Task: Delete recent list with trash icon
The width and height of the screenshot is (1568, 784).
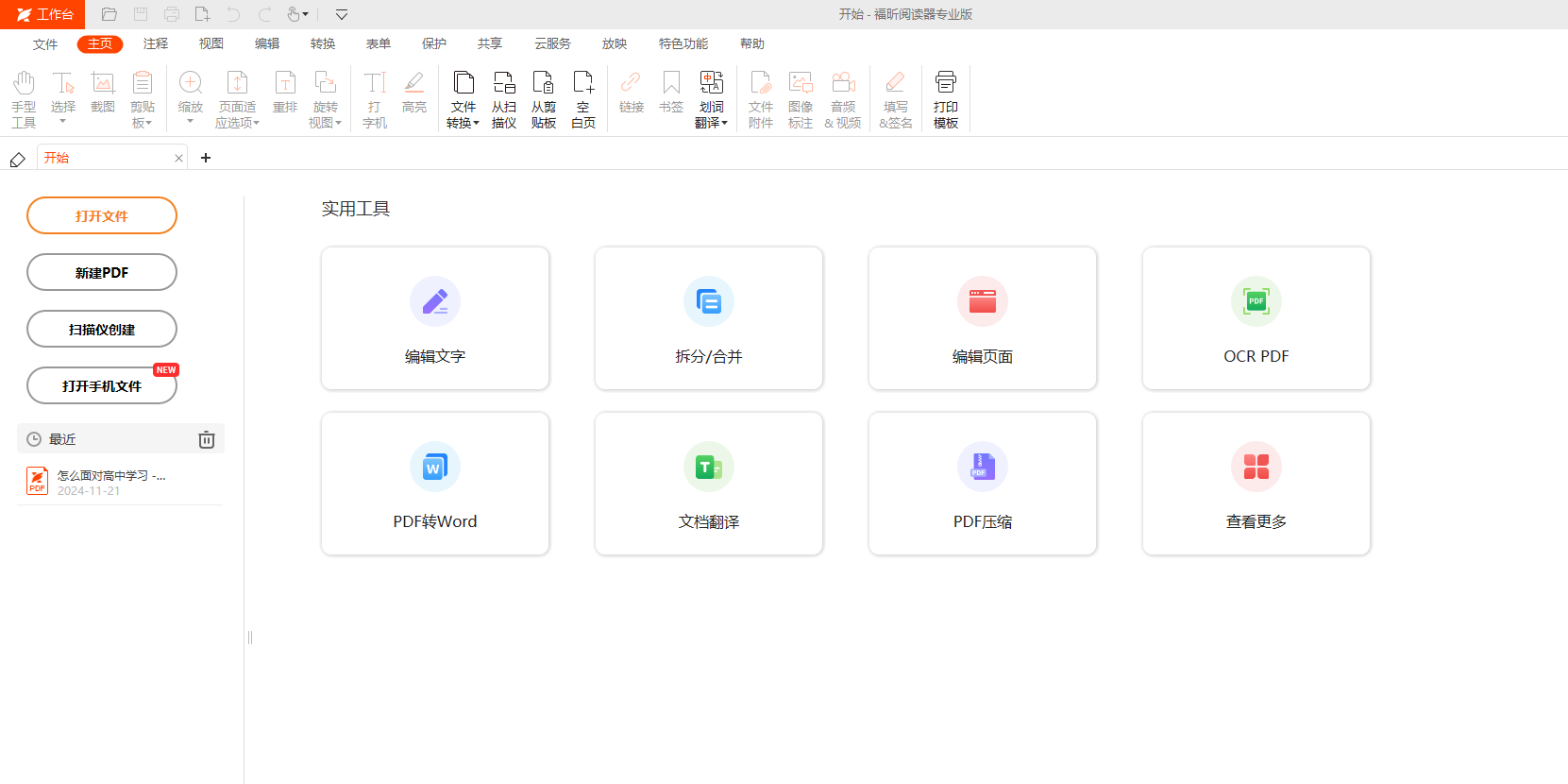Action: (207, 439)
